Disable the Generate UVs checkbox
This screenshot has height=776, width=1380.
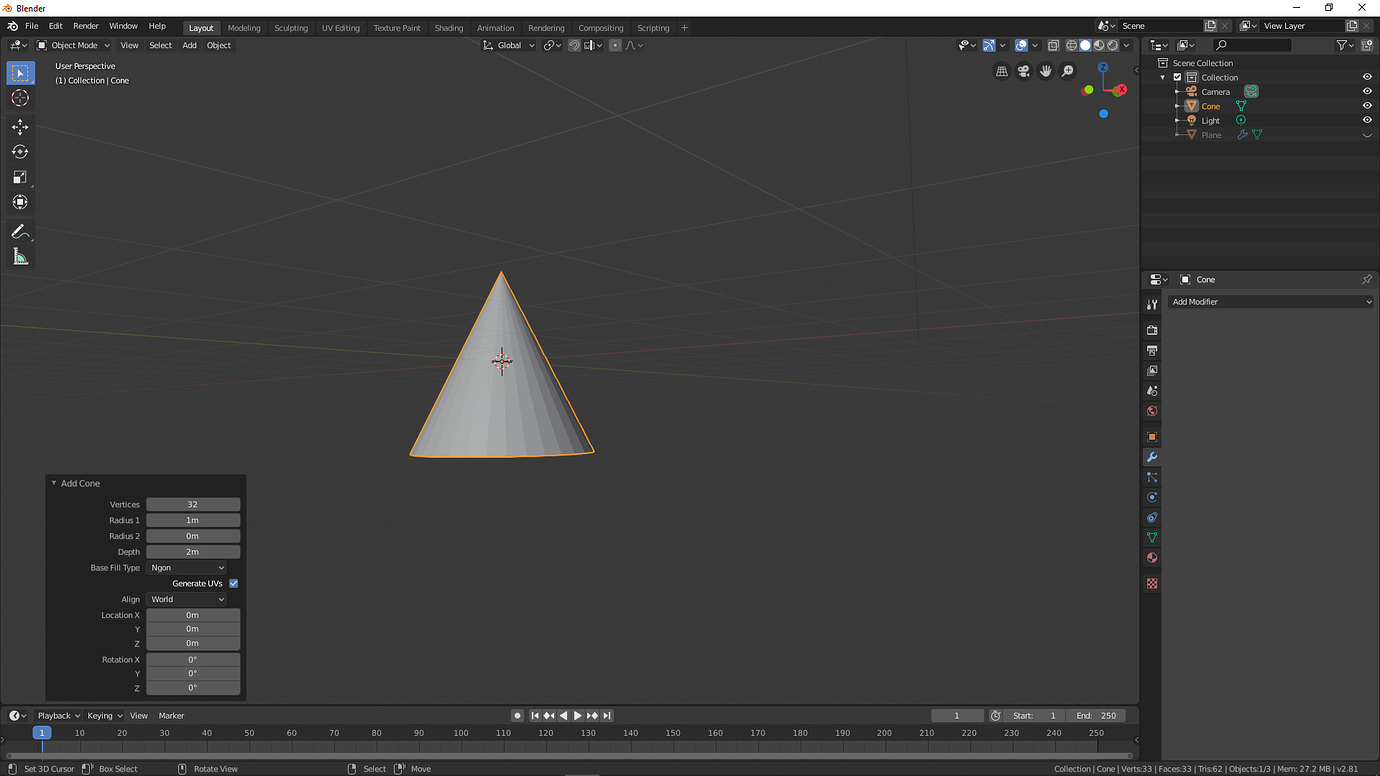[233, 583]
